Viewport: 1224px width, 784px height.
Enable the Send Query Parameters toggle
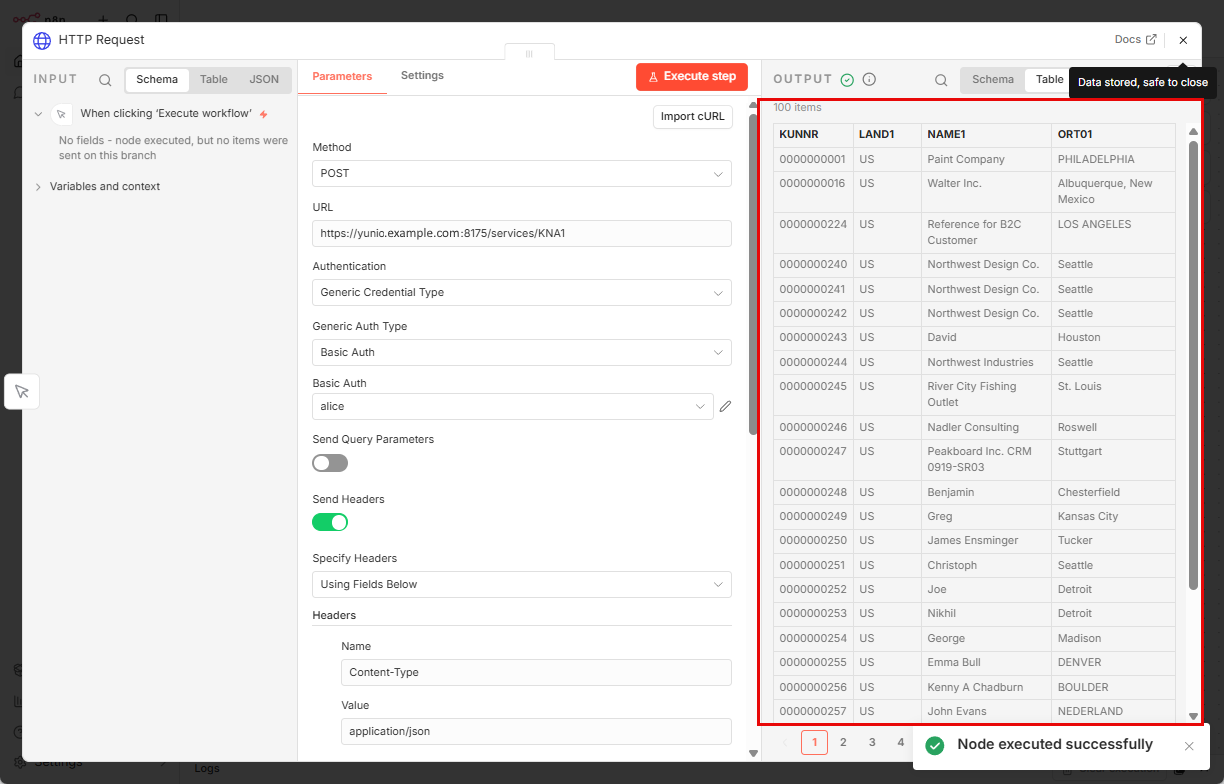tap(330, 463)
